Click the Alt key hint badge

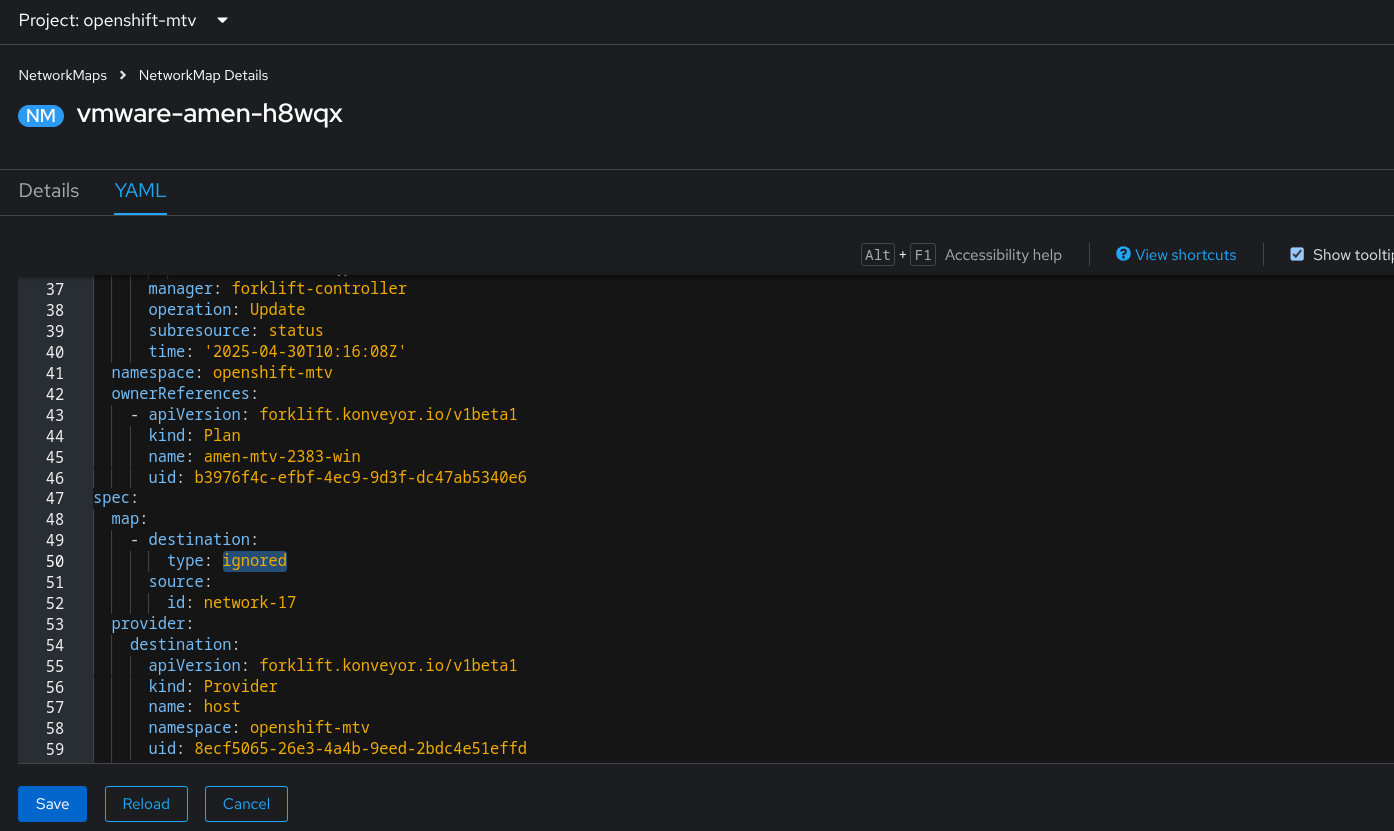[x=877, y=255]
